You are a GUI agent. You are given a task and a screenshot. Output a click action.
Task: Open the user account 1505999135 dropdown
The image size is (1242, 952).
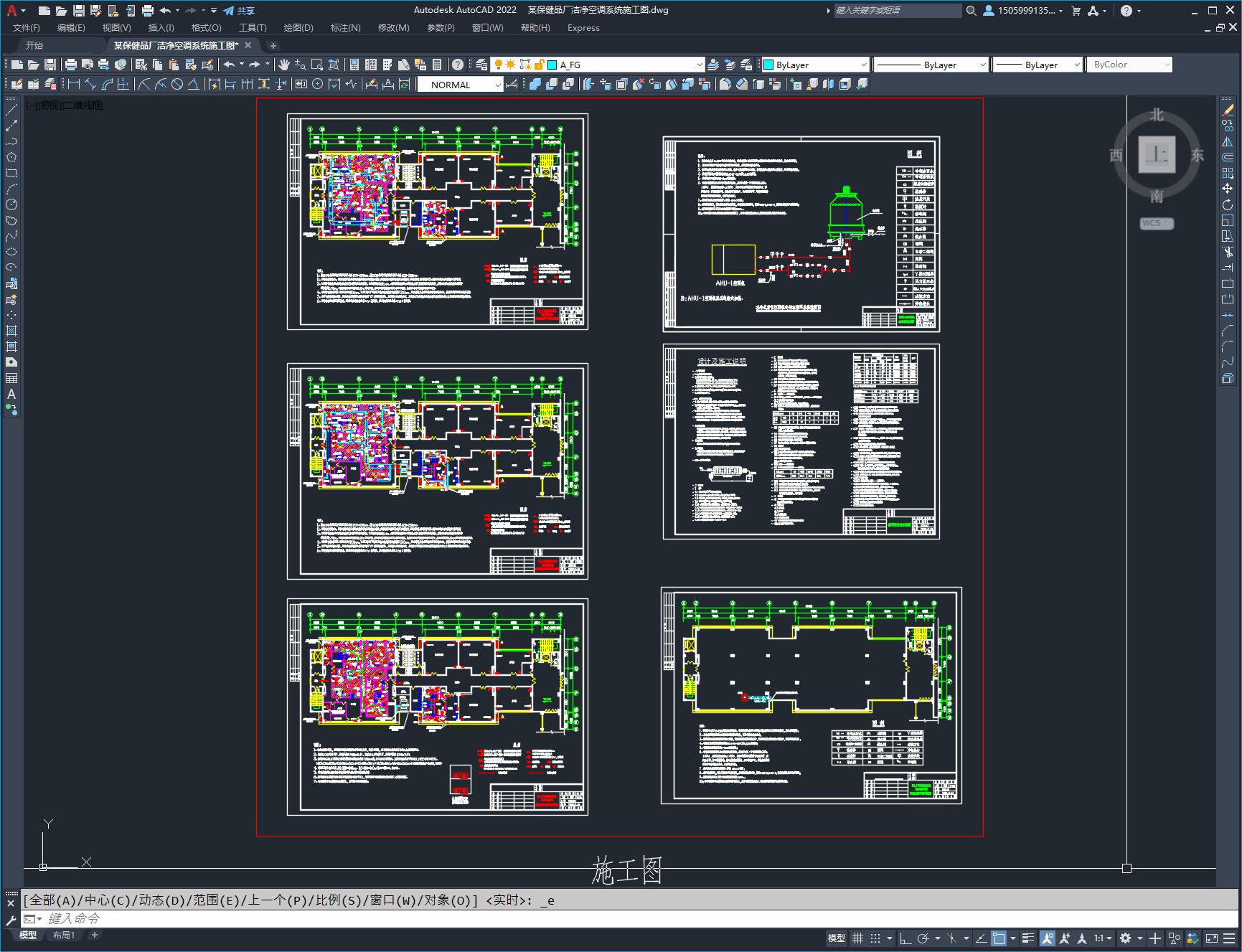pyautogui.click(x=1022, y=10)
